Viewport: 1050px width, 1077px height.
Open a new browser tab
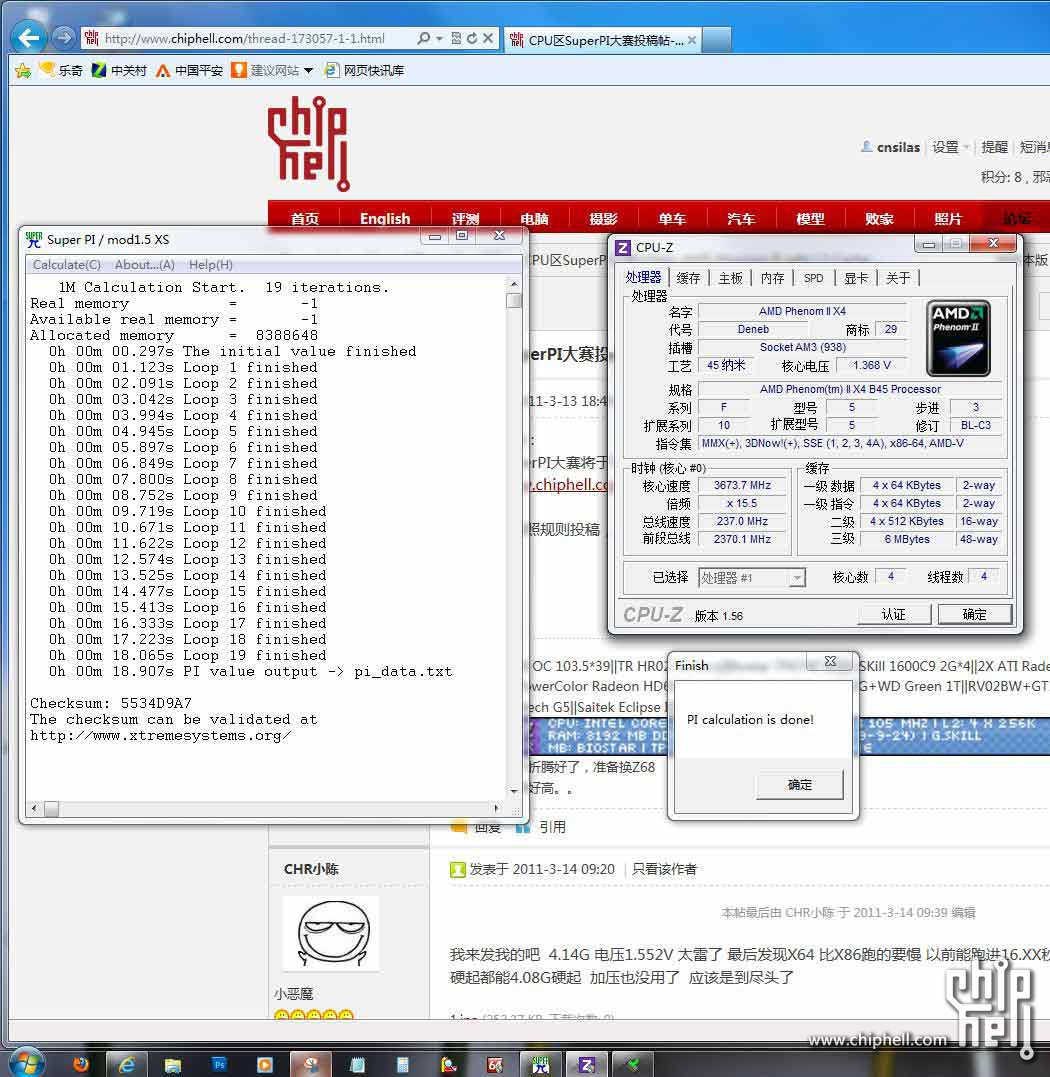point(716,40)
